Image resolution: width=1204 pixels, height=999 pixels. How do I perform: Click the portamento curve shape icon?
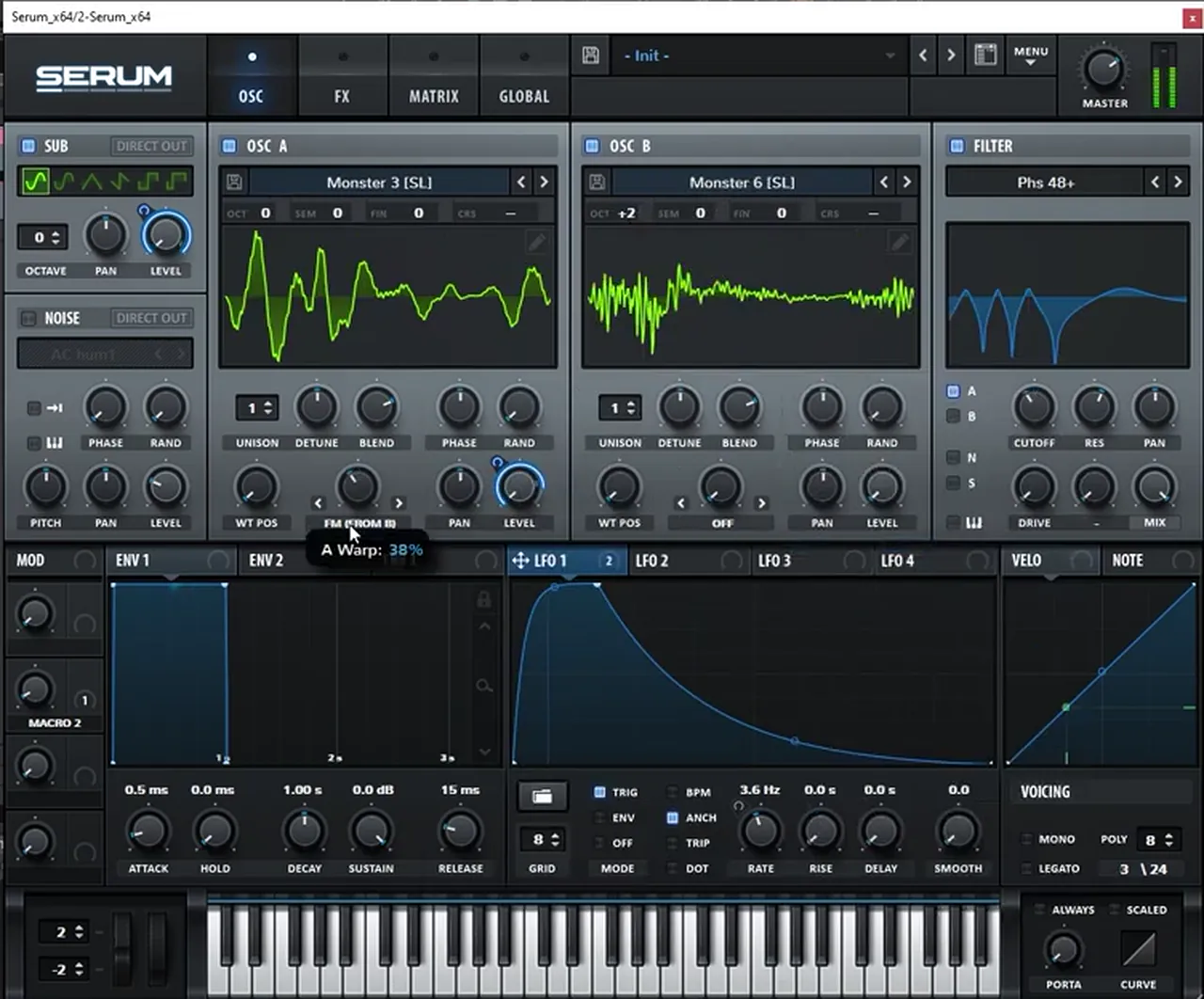tap(1138, 948)
